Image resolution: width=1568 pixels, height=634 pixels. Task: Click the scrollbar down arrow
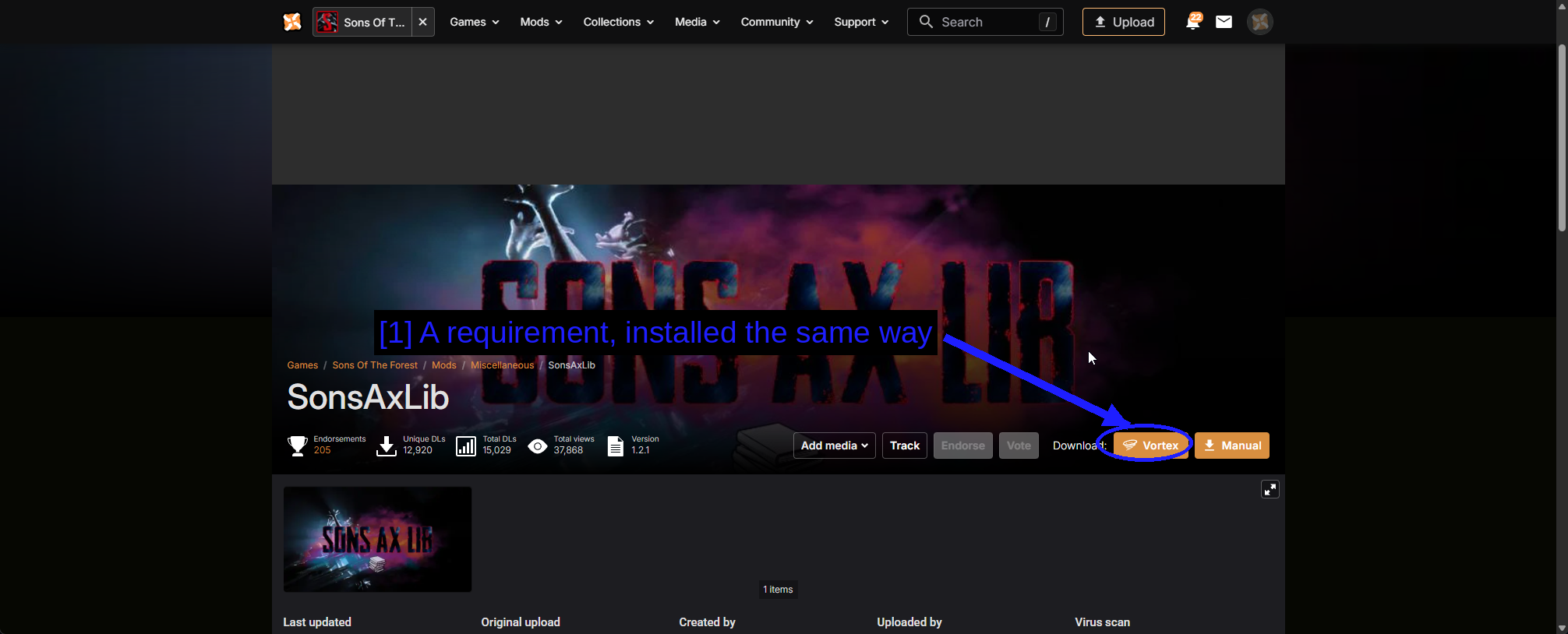(1562, 628)
